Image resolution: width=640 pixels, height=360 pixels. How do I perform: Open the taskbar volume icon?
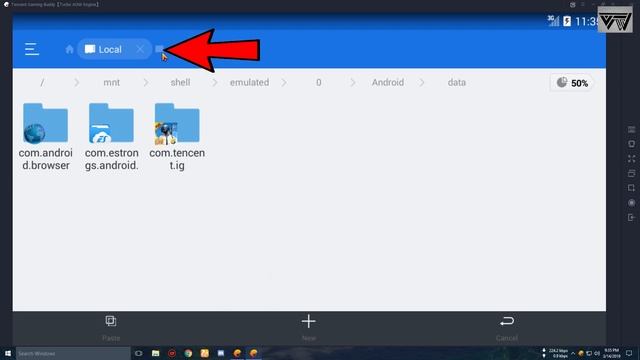(597, 353)
